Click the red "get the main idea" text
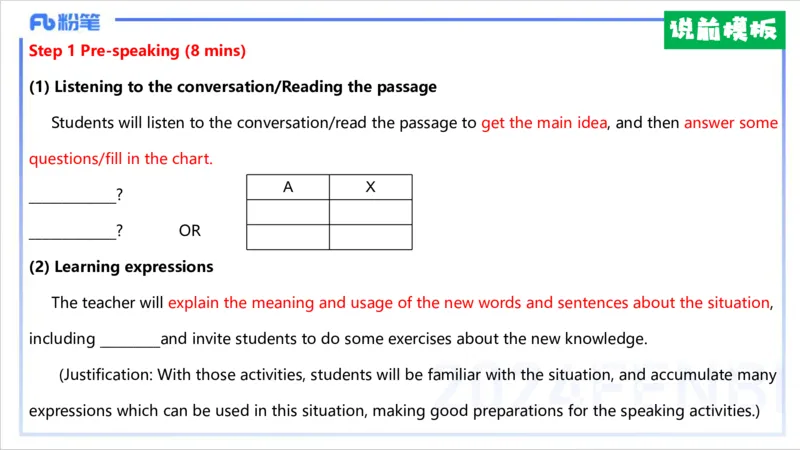The image size is (800, 450). click(546, 123)
